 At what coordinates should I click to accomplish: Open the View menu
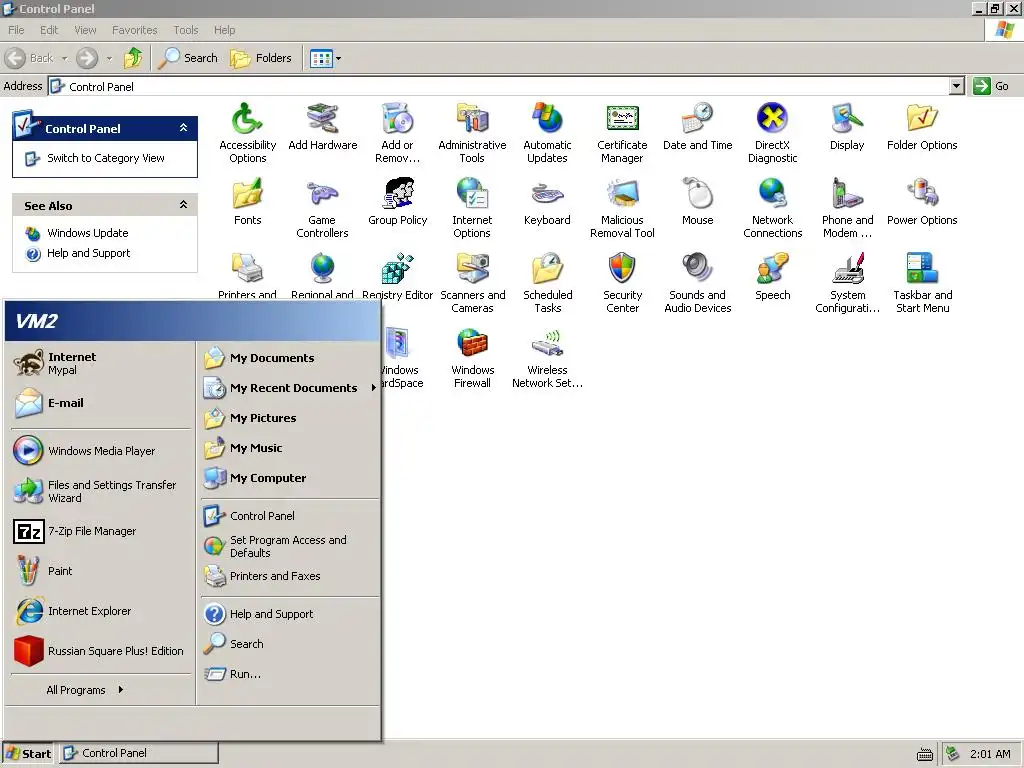tap(85, 30)
